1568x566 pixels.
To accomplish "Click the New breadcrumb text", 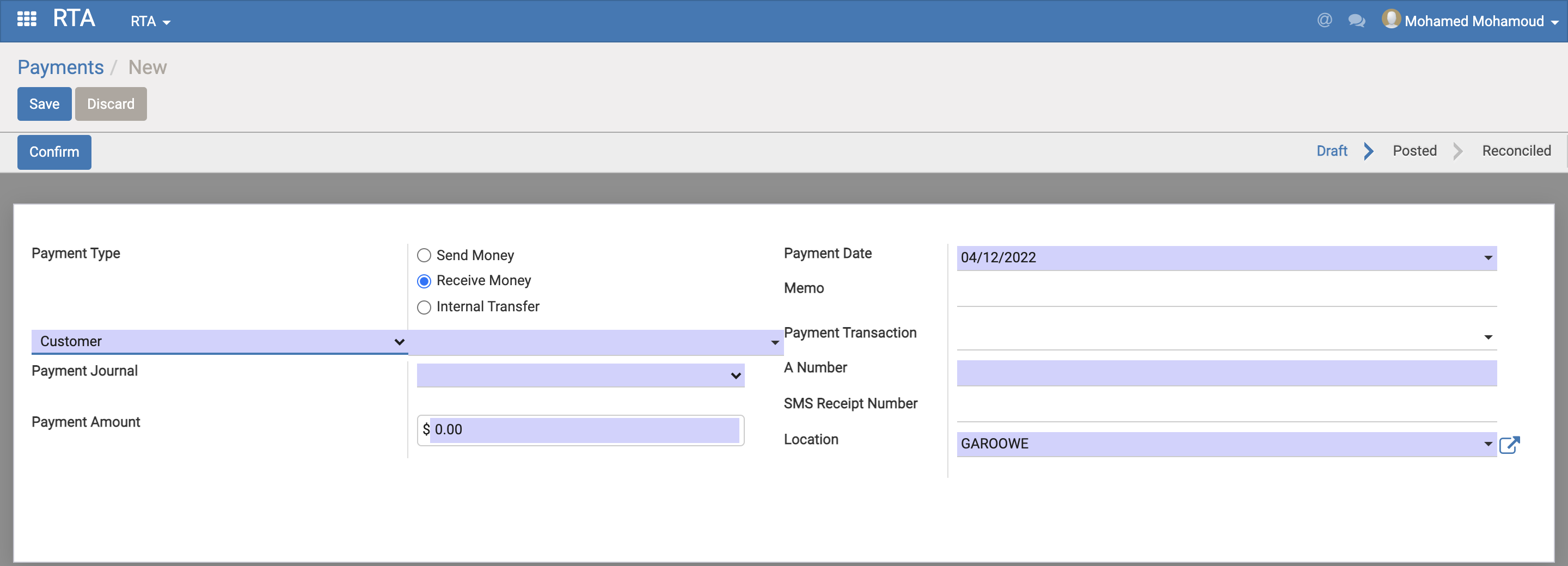I will 148,67.
